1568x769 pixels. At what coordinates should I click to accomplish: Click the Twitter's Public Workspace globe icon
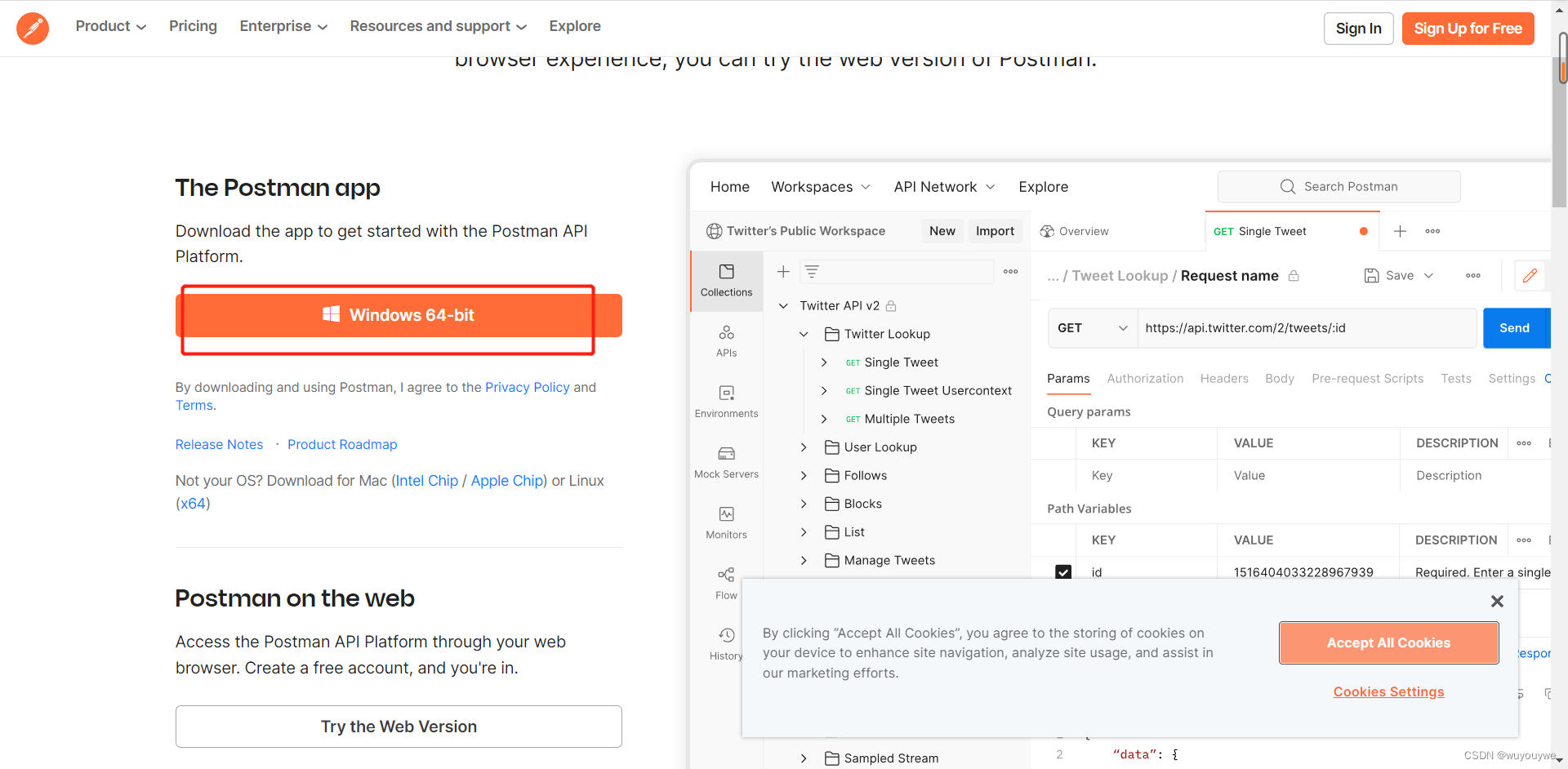coord(714,231)
